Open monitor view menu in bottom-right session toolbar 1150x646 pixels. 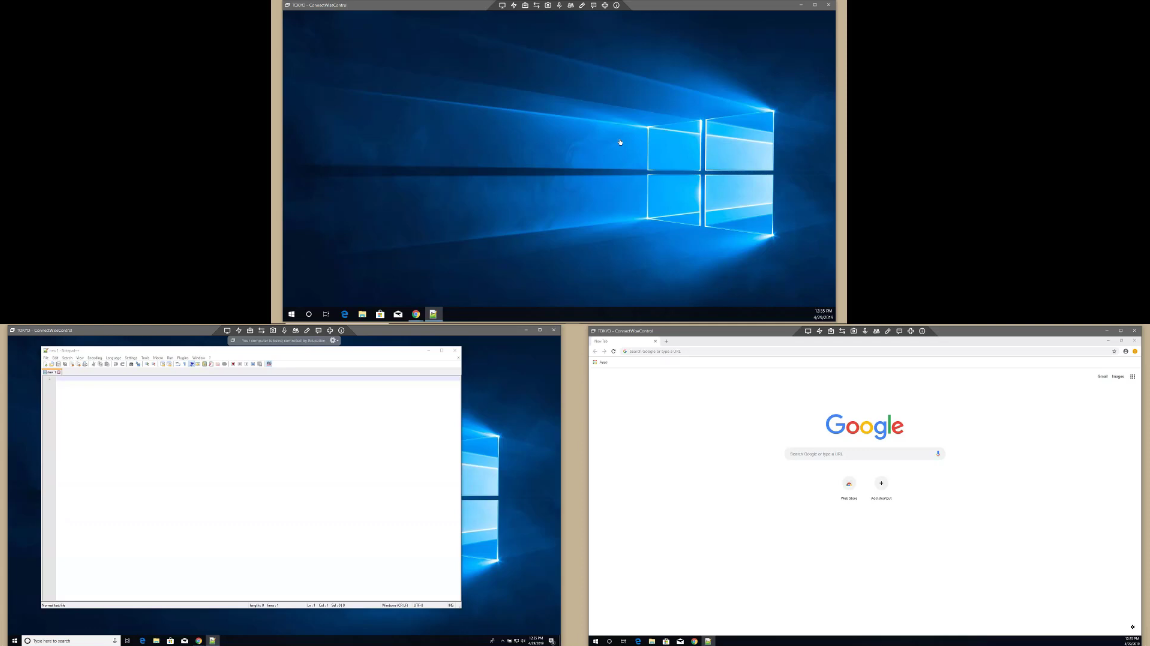(x=808, y=331)
